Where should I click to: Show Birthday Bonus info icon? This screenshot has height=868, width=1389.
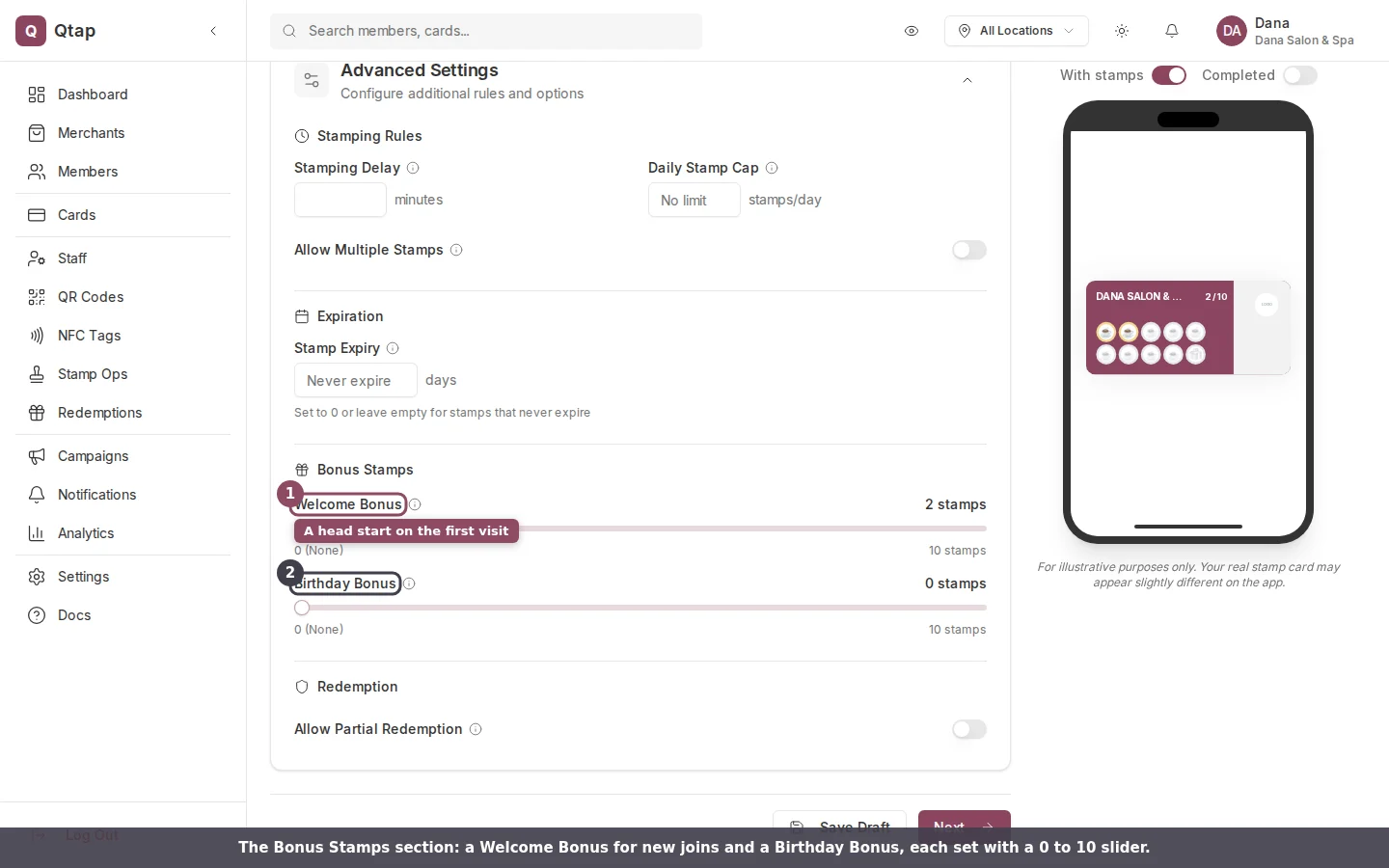coord(409,583)
